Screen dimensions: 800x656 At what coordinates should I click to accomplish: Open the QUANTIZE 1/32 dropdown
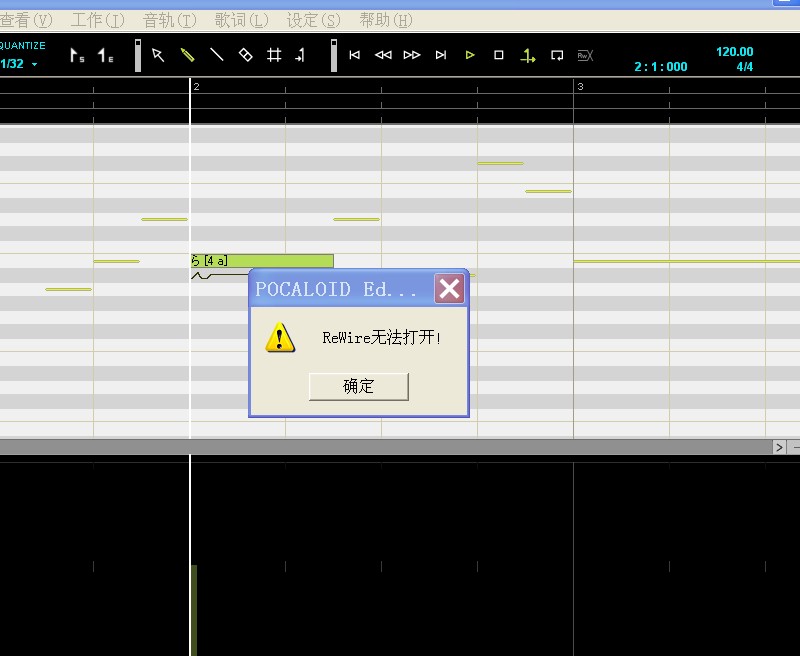[x=19, y=64]
